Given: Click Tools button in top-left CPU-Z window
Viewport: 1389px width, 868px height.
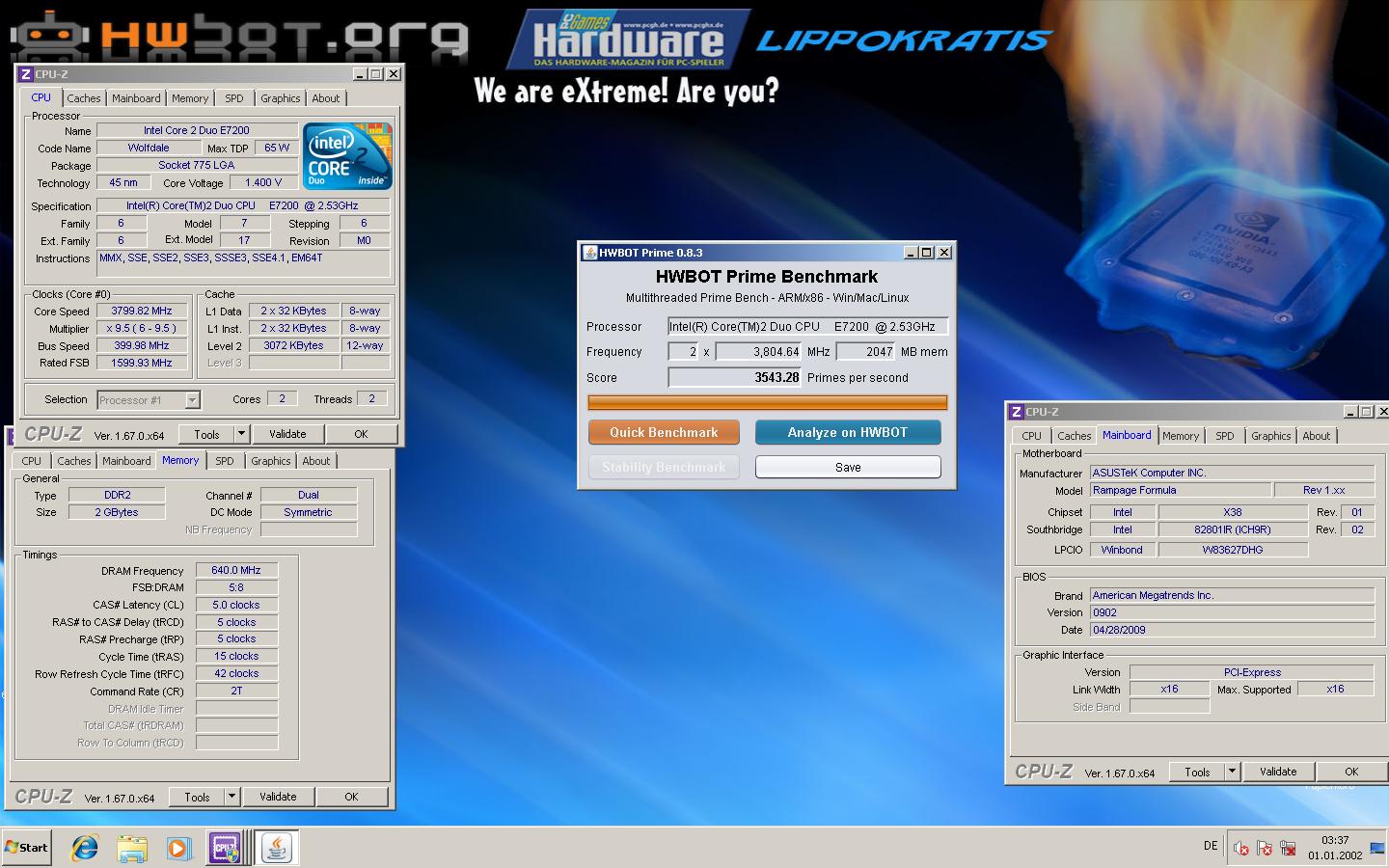Looking at the screenshot, I should [206, 434].
